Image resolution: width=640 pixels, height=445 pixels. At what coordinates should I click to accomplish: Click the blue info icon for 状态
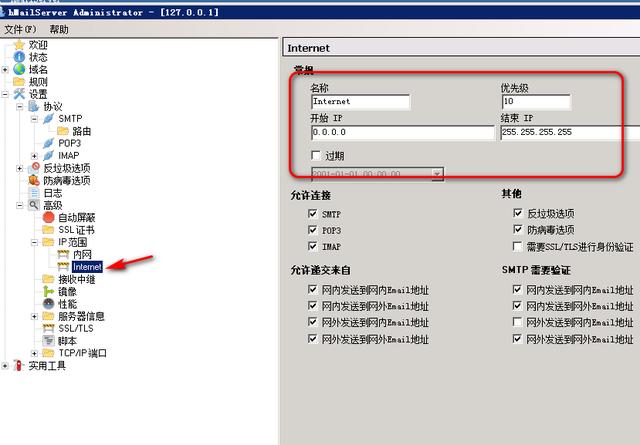19,57
